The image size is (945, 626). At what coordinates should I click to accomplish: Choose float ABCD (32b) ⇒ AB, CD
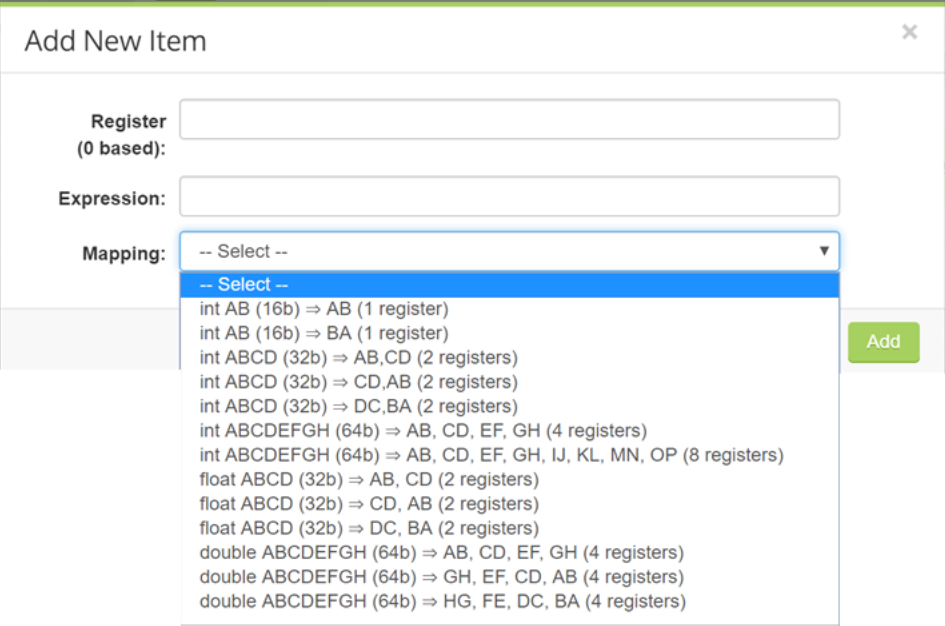pos(369,480)
